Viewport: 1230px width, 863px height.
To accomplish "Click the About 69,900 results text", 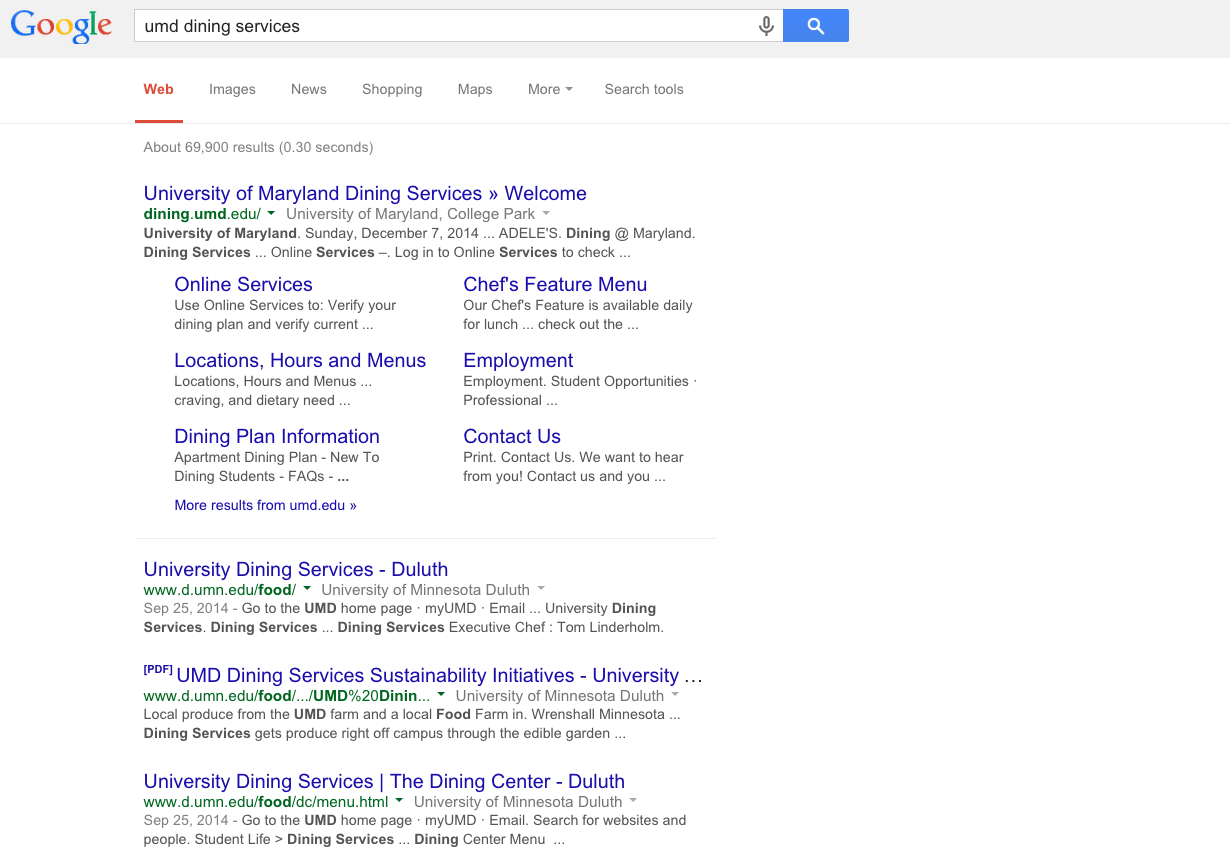I will coord(258,147).
